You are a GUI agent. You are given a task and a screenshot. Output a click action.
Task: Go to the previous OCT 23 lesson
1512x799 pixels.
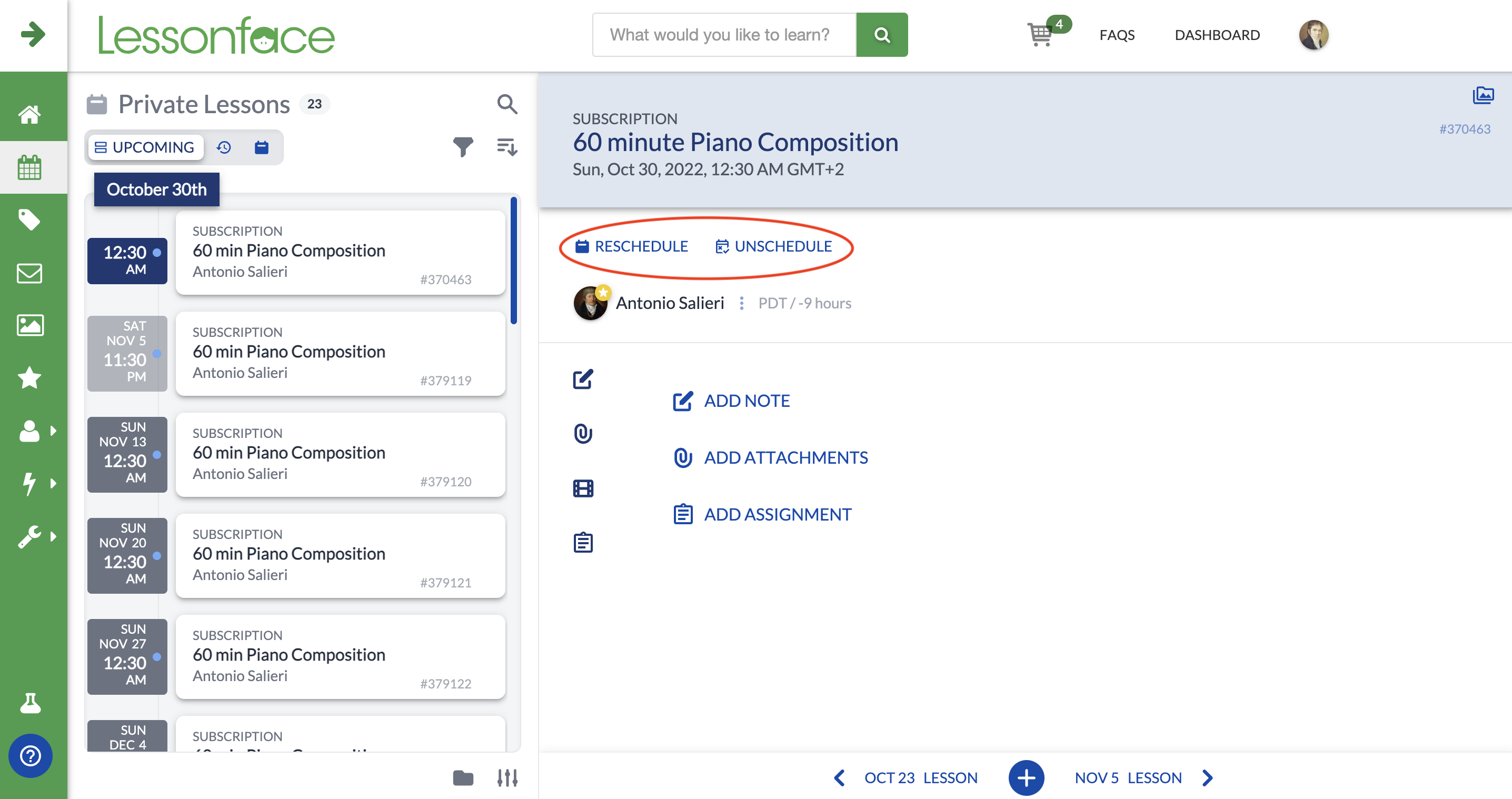pyautogui.click(x=920, y=778)
